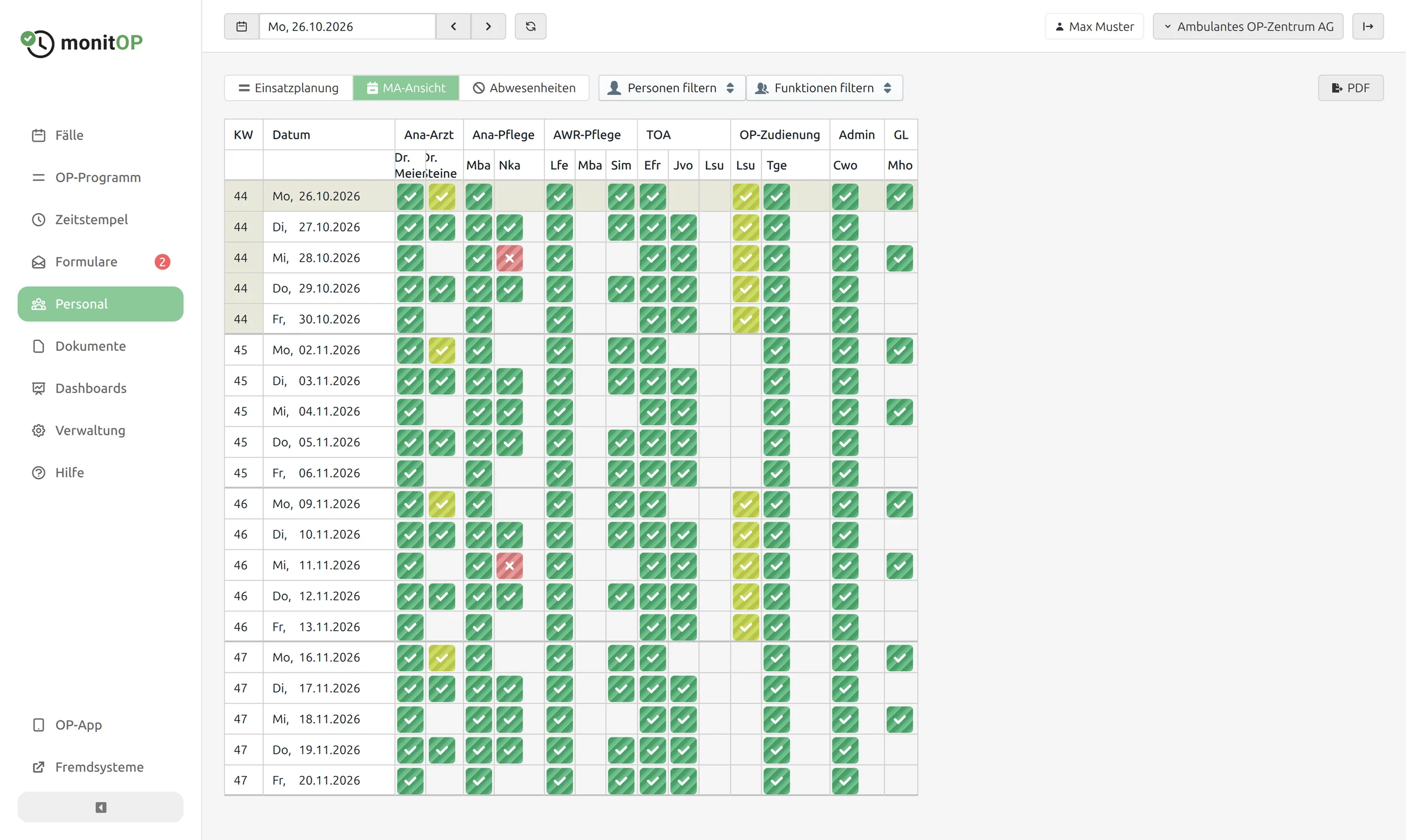The image size is (1406, 840).
Task: Select MA-Ansicht tab
Action: [x=406, y=88]
